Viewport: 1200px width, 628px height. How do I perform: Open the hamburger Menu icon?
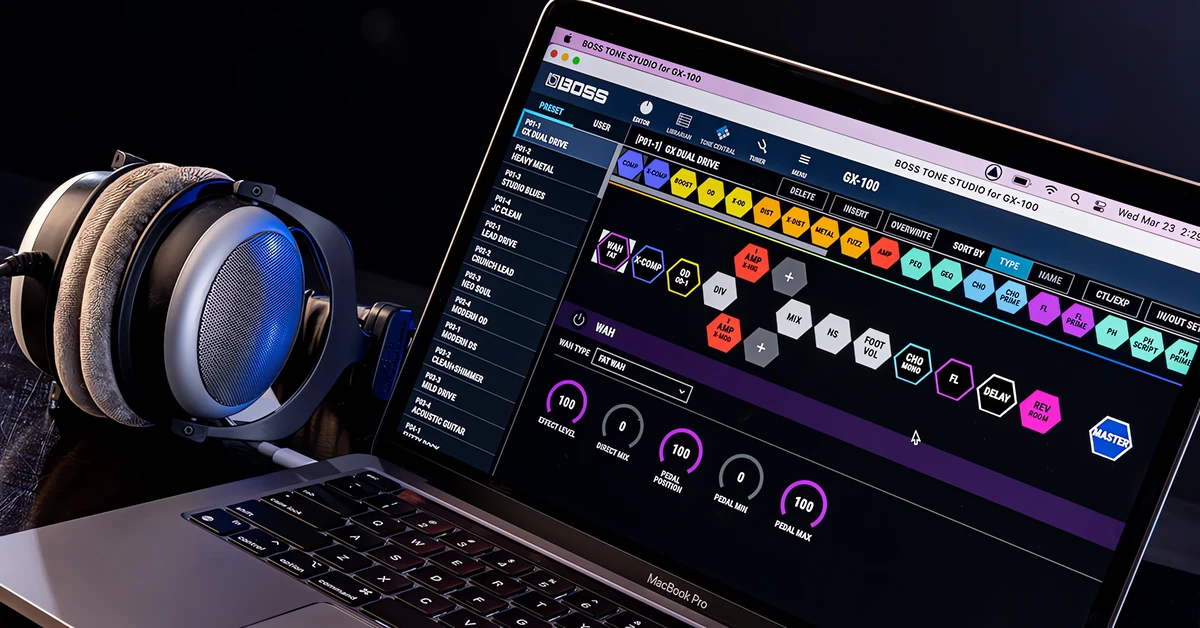point(802,161)
